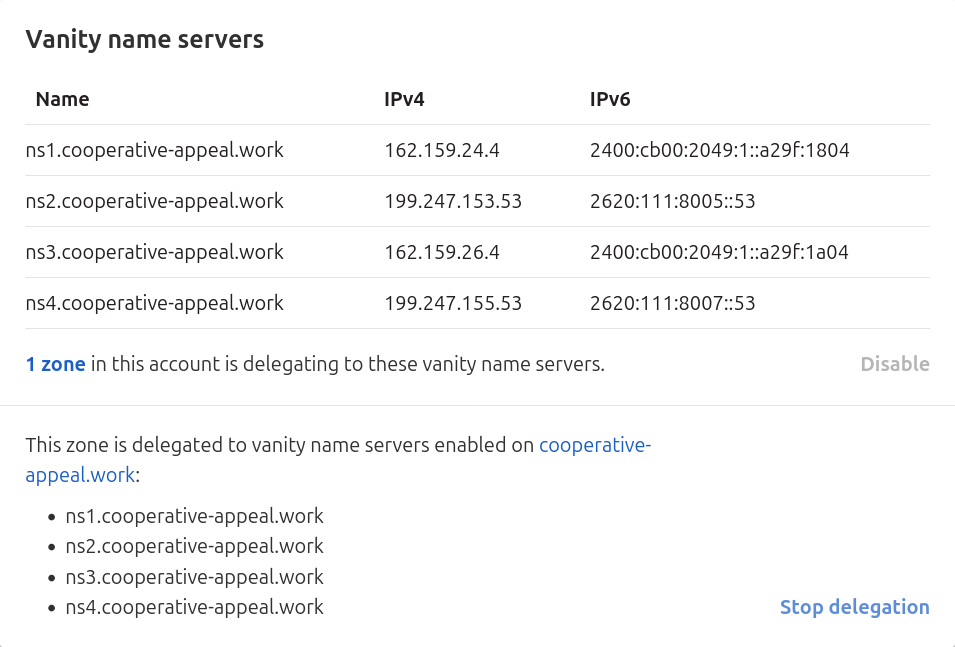Click the Disable button

[x=894, y=364]
